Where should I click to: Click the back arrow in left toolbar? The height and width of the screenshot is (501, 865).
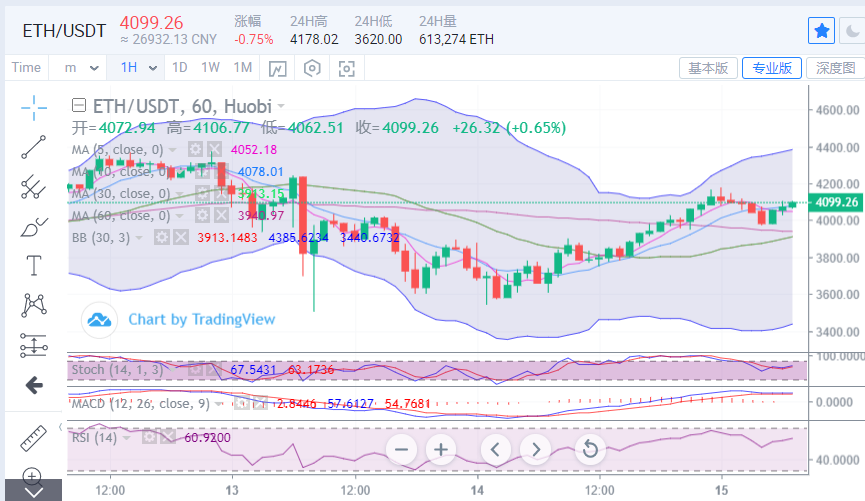[34, 385]
